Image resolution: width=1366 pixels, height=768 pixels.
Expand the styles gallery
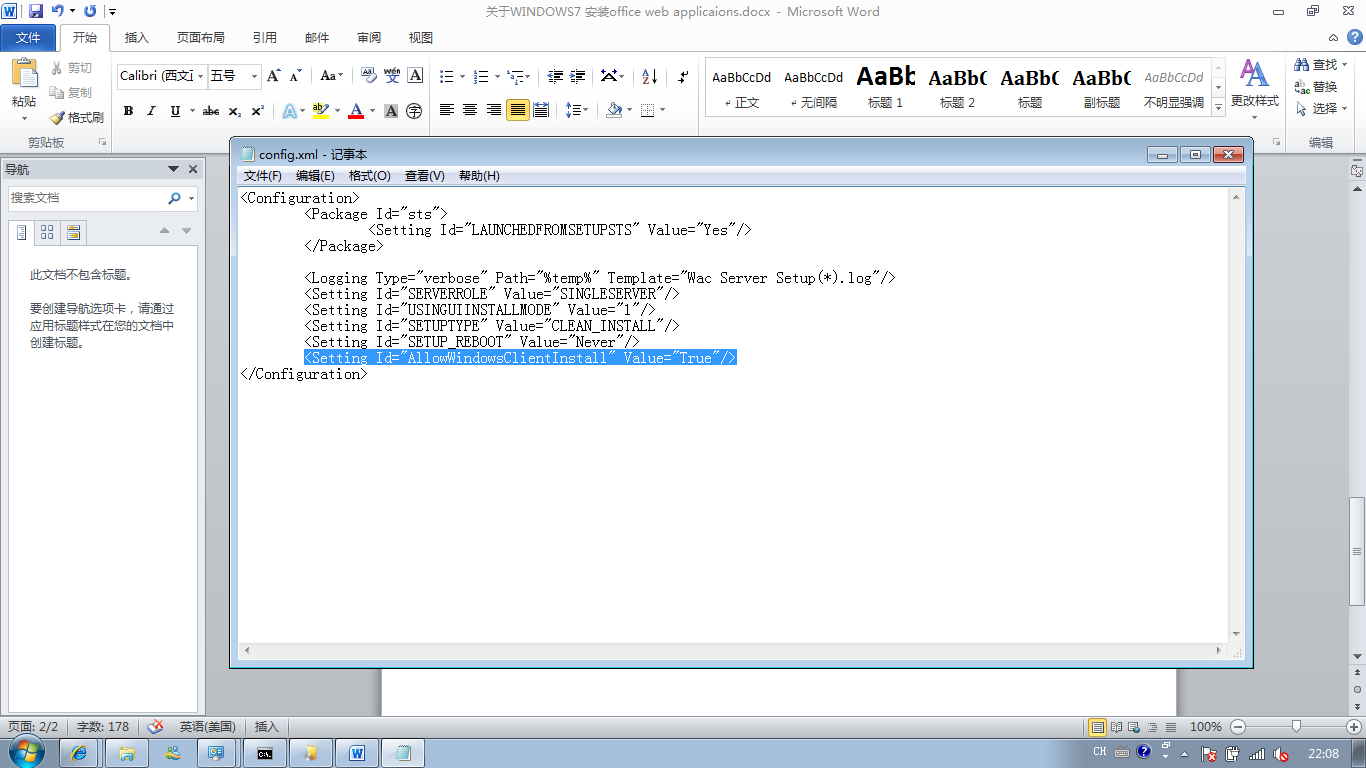pos(1218,107)
